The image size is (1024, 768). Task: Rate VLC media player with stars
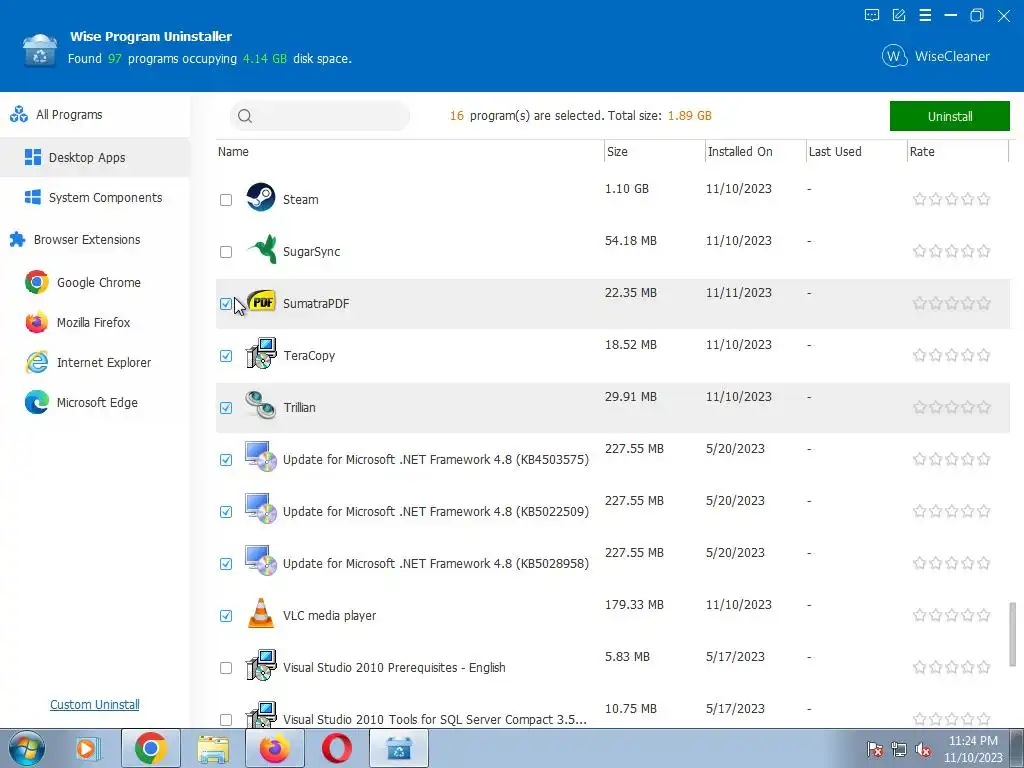tap(952, 615)
